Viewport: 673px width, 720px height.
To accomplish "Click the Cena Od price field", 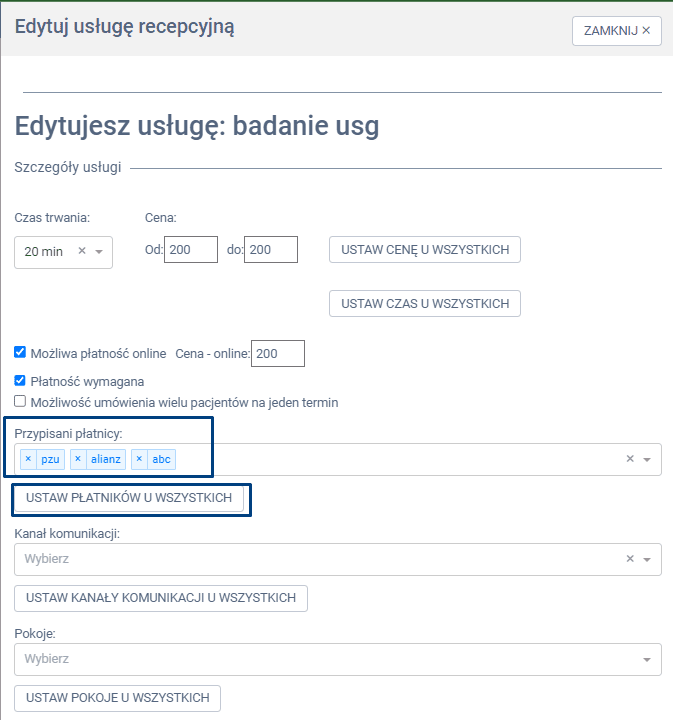I will [x=191, y=249].
